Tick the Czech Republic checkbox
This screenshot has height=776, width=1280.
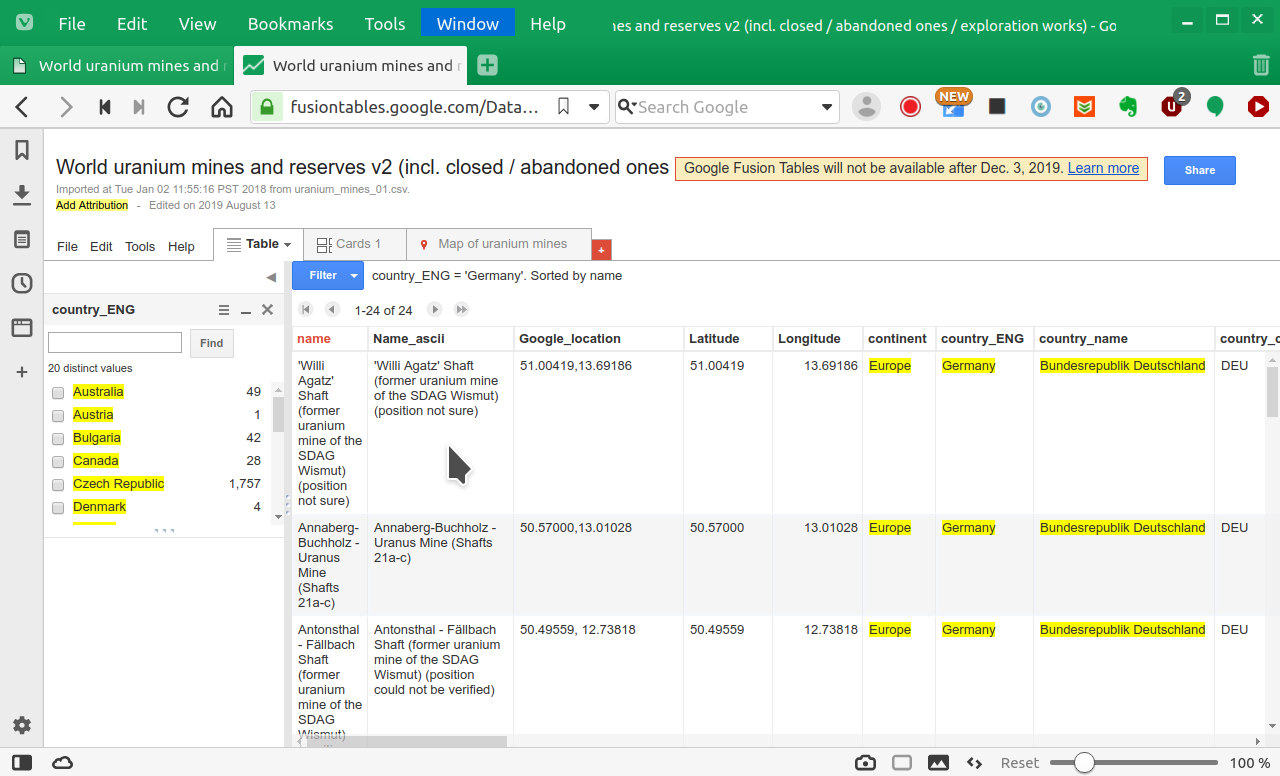[58, 485]
